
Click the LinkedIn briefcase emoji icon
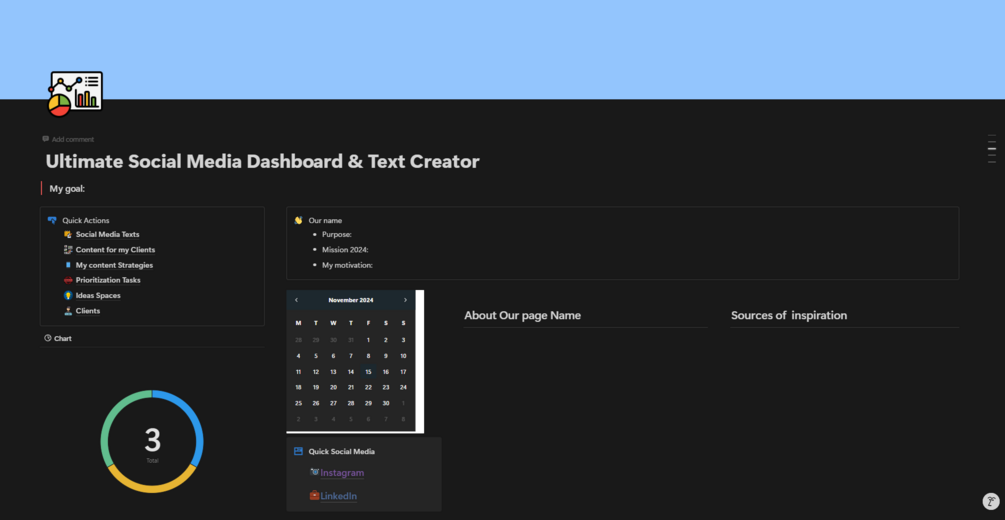point(314,495)
